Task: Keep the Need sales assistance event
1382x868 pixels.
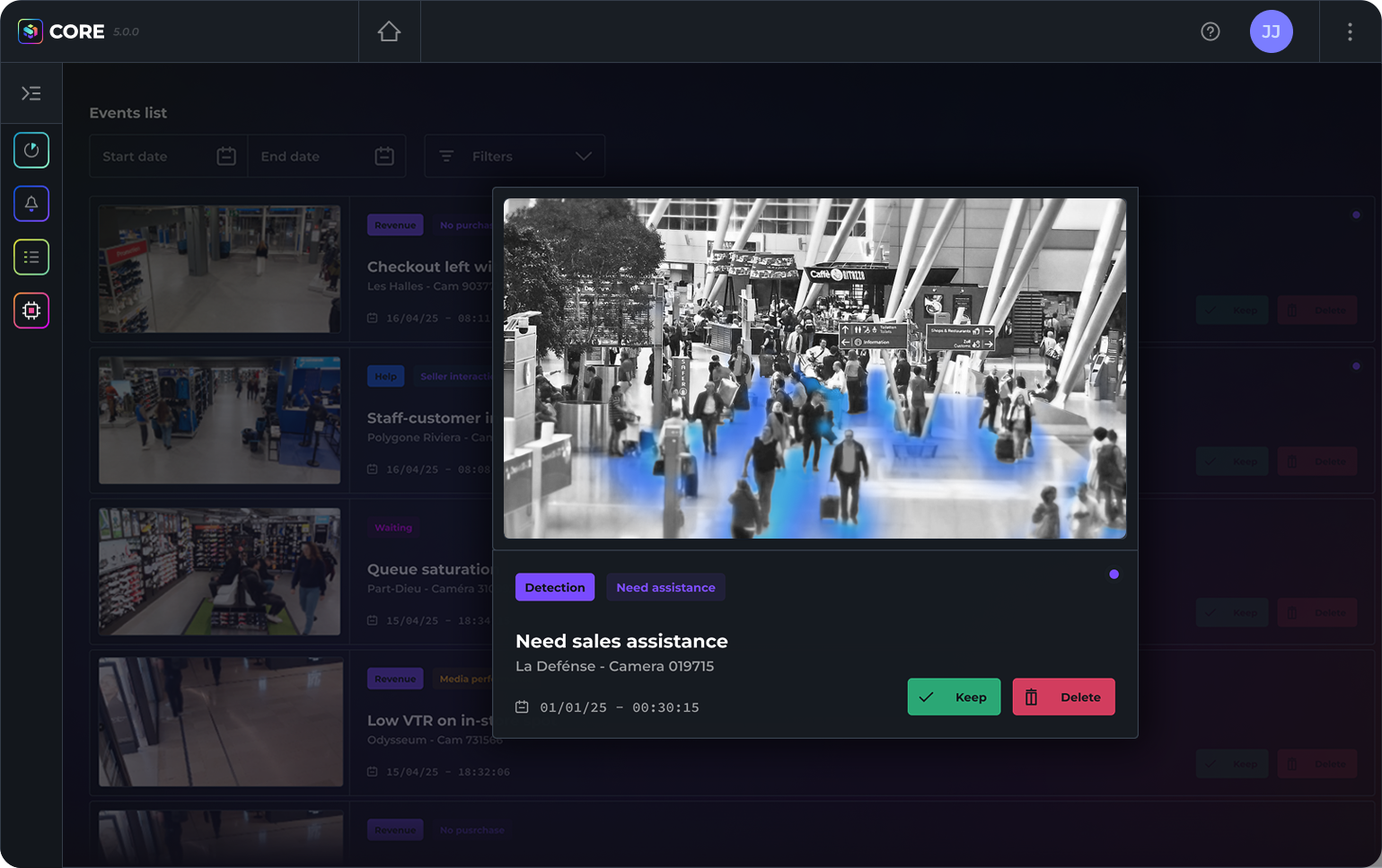Action: (x=953, y=697)
